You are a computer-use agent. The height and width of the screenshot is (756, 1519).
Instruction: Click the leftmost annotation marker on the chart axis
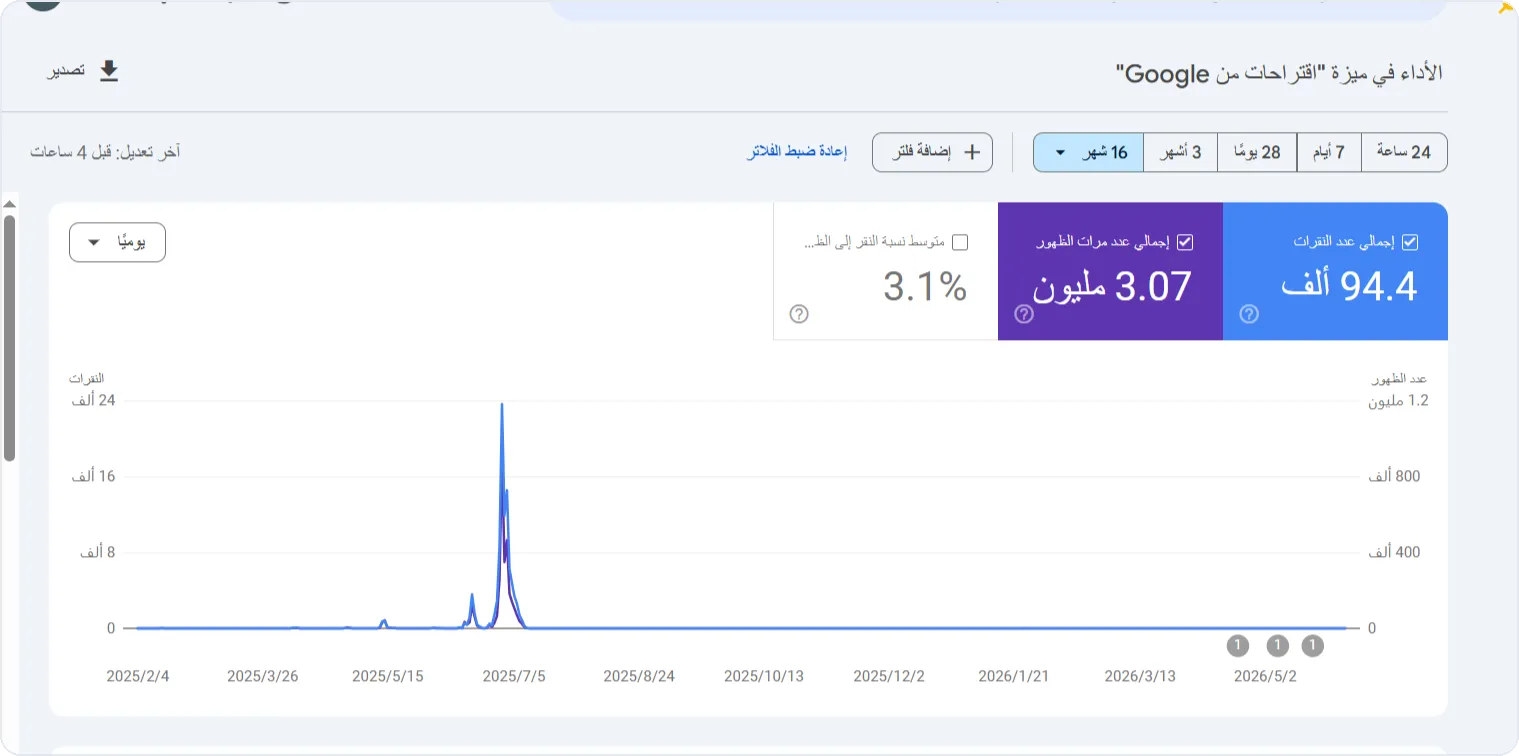point(1238,645)
